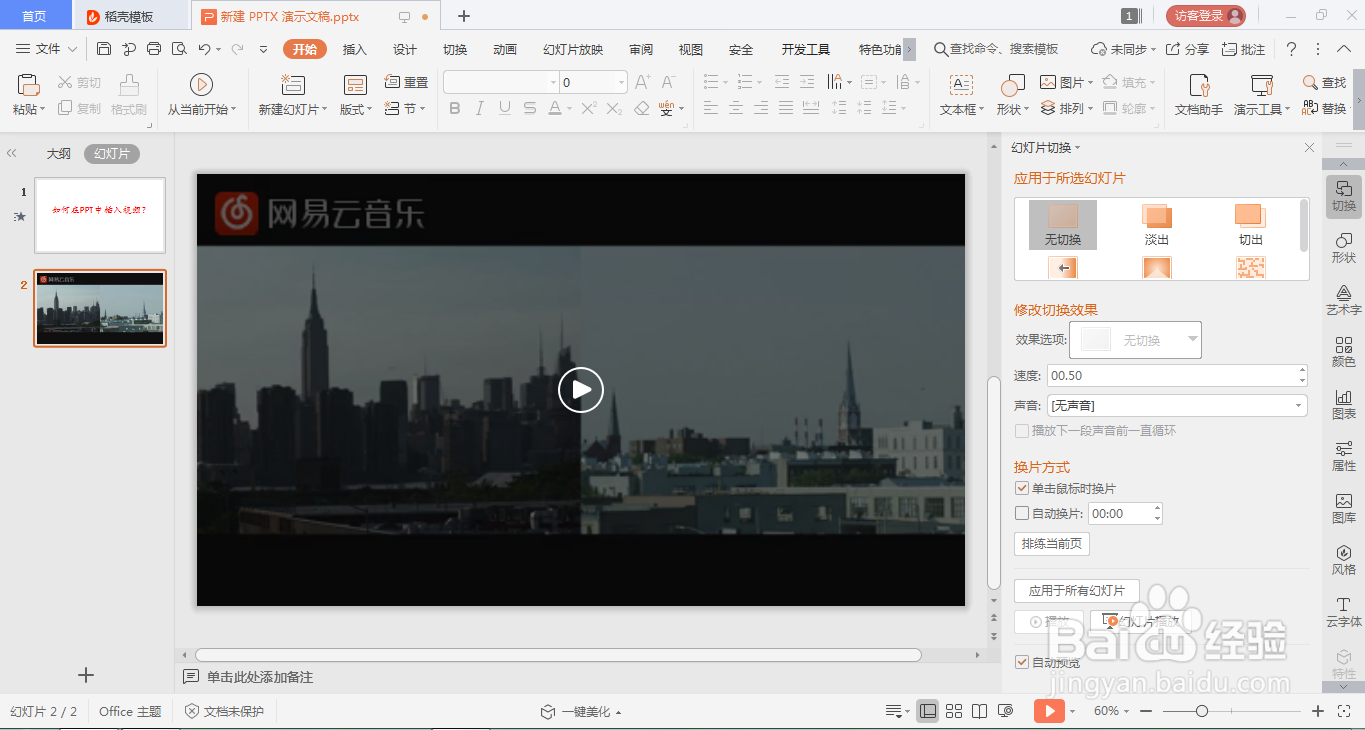The image size is (1365, 730).
Task: Click the reading view icon in status bar
Action: click(980, 711)
